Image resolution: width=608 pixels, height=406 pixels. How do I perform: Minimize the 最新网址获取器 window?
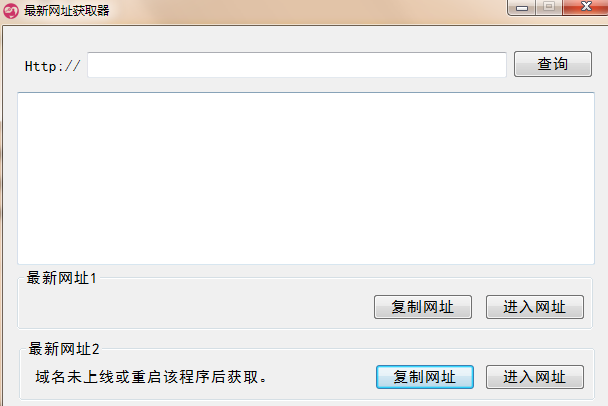pos(522,7)
